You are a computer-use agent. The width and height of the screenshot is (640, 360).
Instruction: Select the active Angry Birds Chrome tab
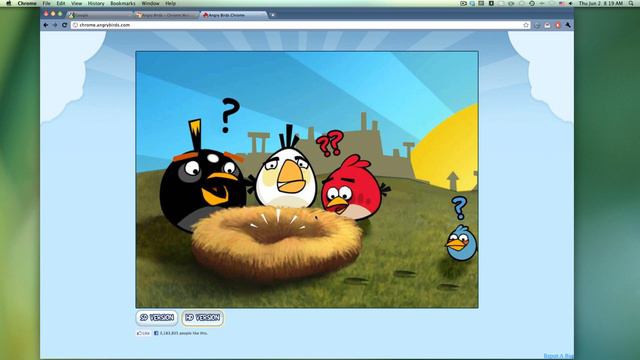click(x=234, y=15)
